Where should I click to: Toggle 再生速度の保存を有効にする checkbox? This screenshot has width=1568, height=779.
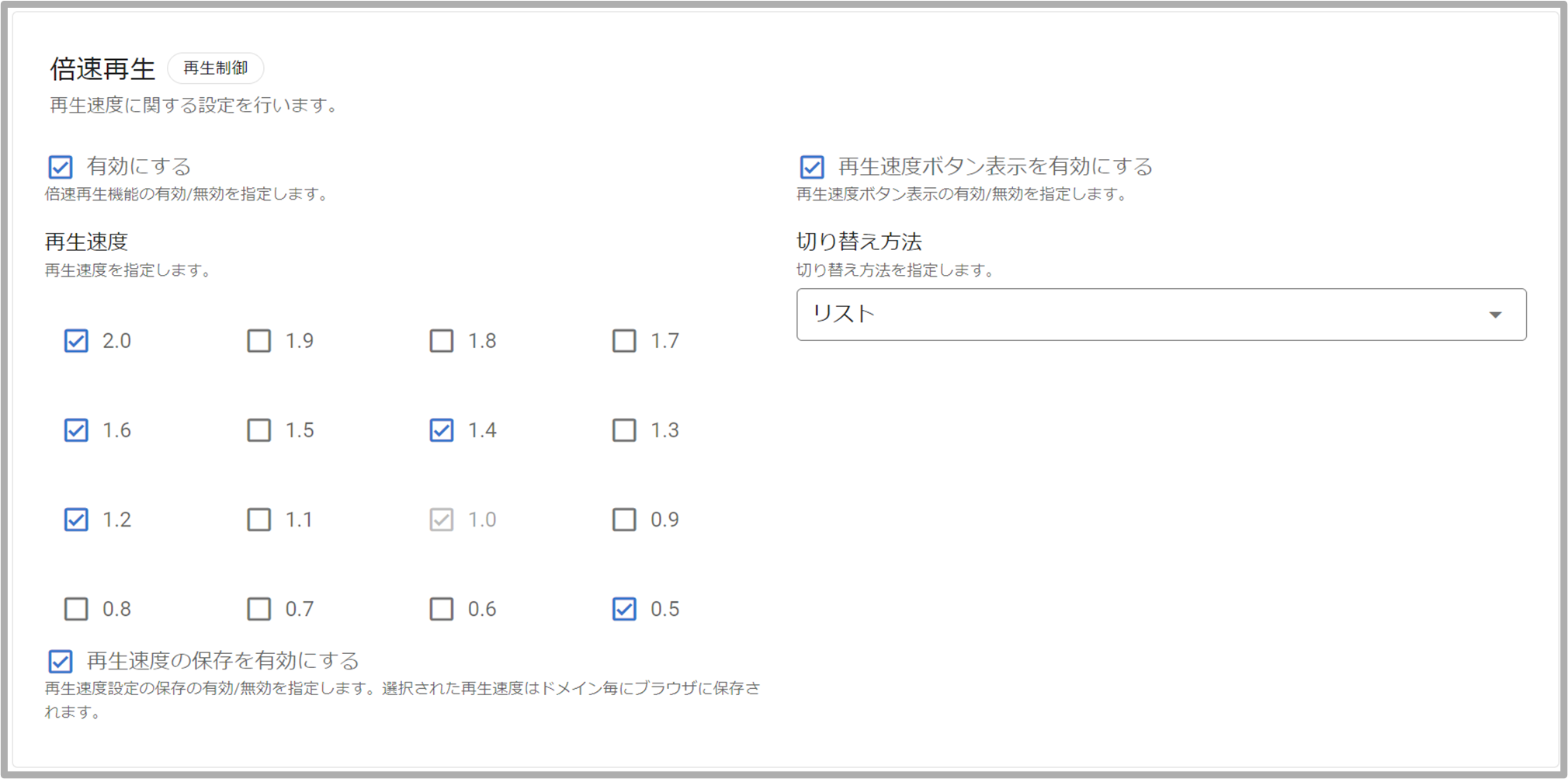click(x=61, y=661)
